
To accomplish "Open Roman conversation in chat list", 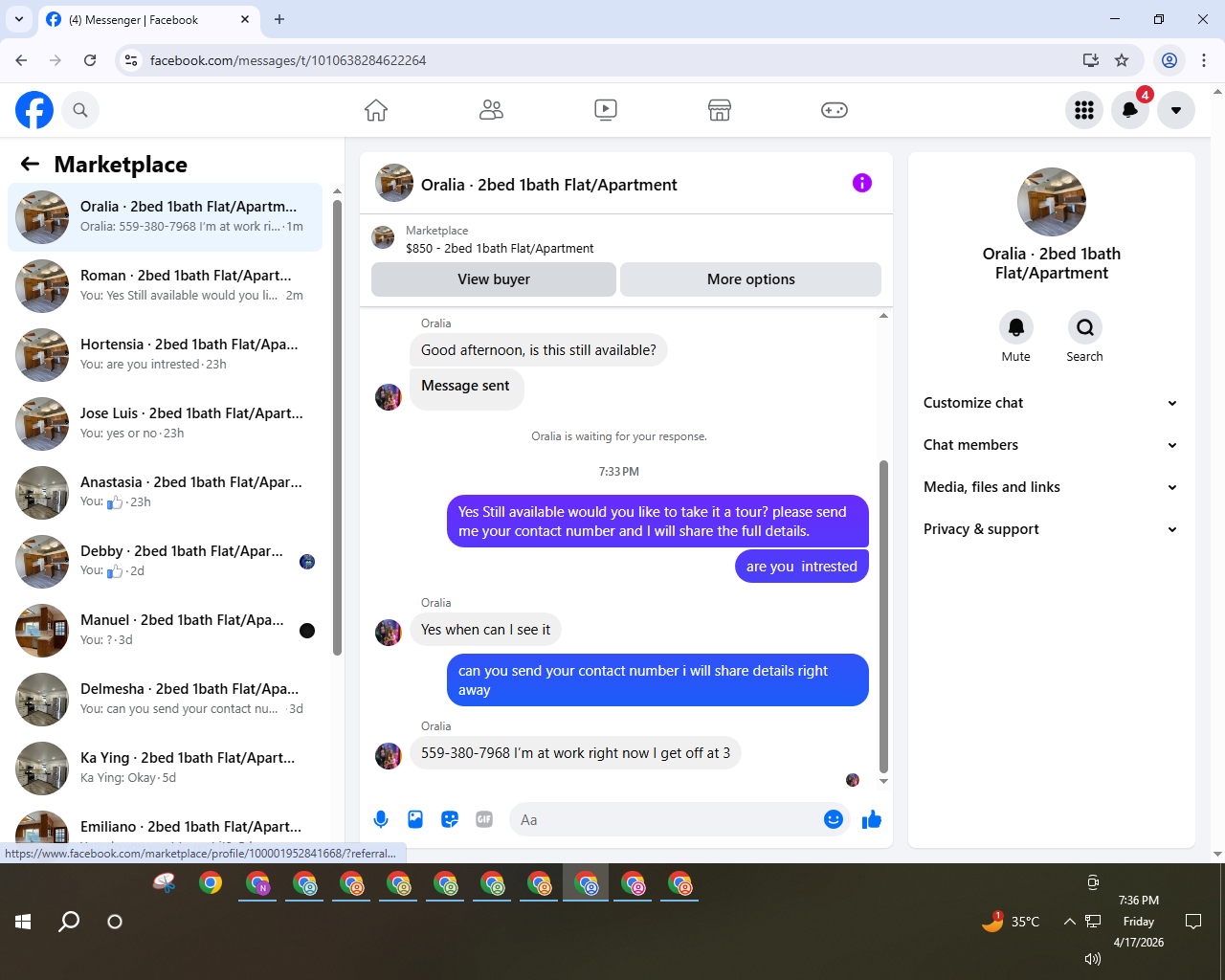I will (166, 286).
